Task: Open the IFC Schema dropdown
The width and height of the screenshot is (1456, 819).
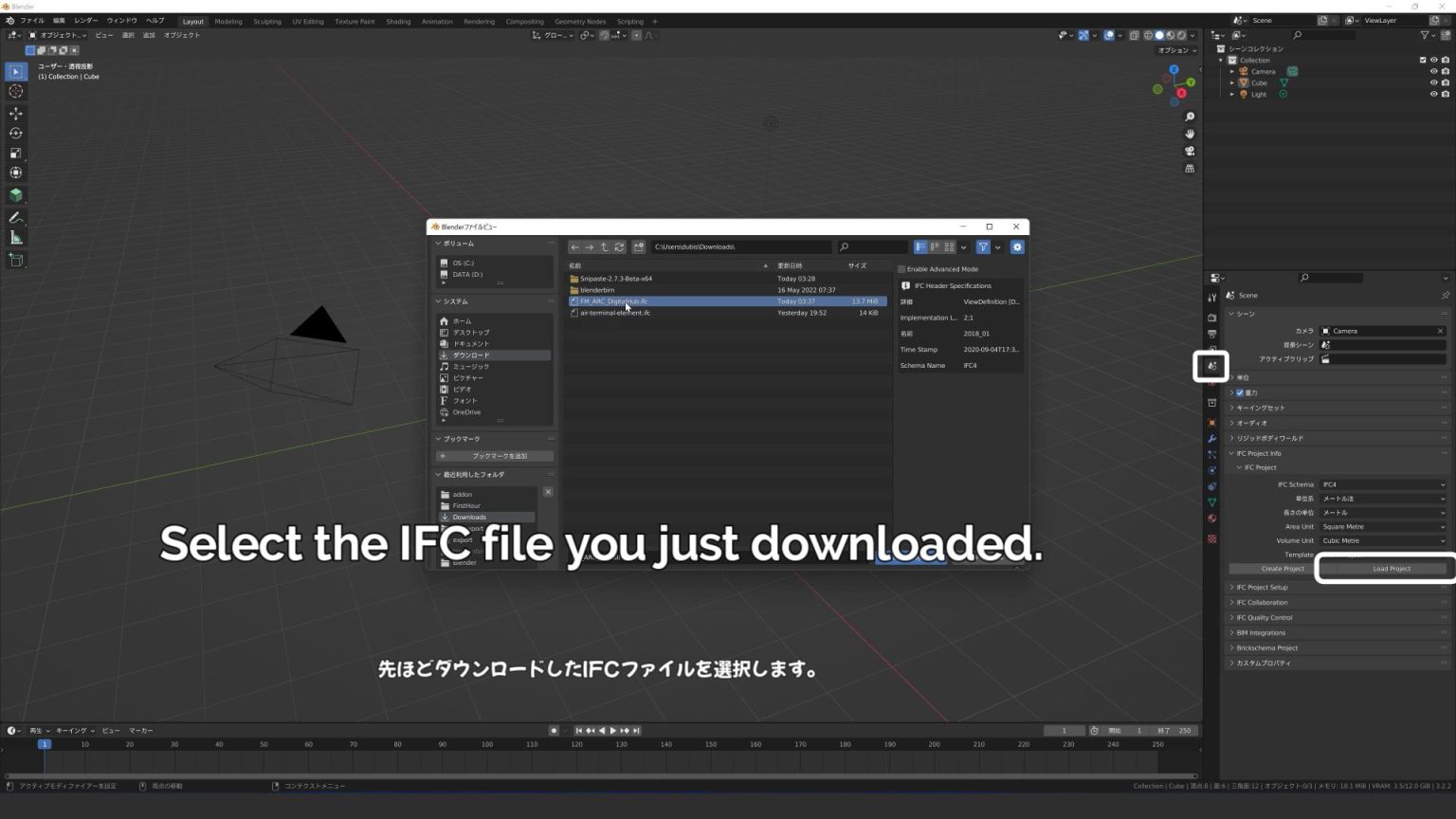Action: (1383, 484)
